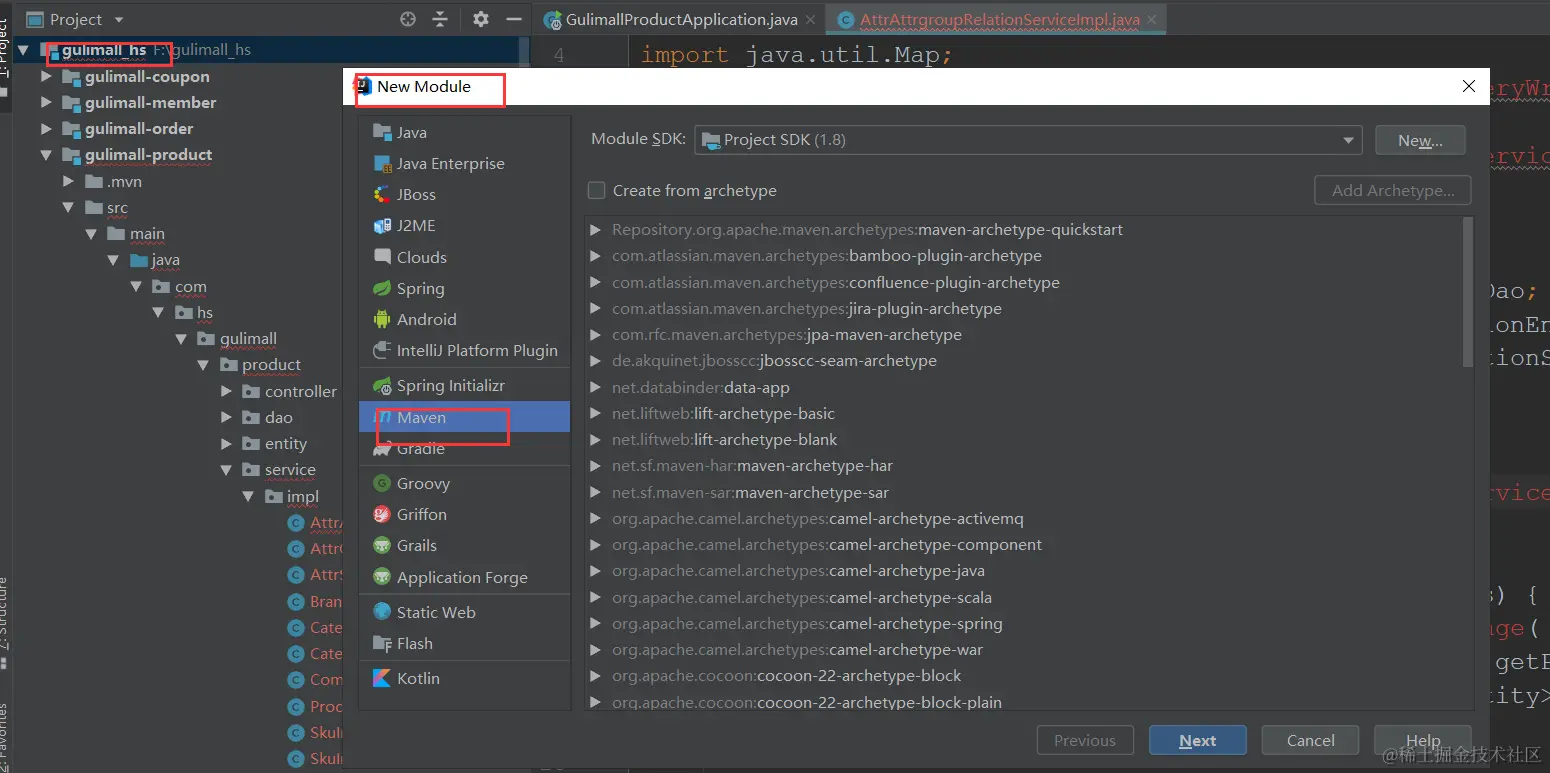The image size is (1550, 773).
Task: Open Project panel settings gear
Action: tap(481, 19)
